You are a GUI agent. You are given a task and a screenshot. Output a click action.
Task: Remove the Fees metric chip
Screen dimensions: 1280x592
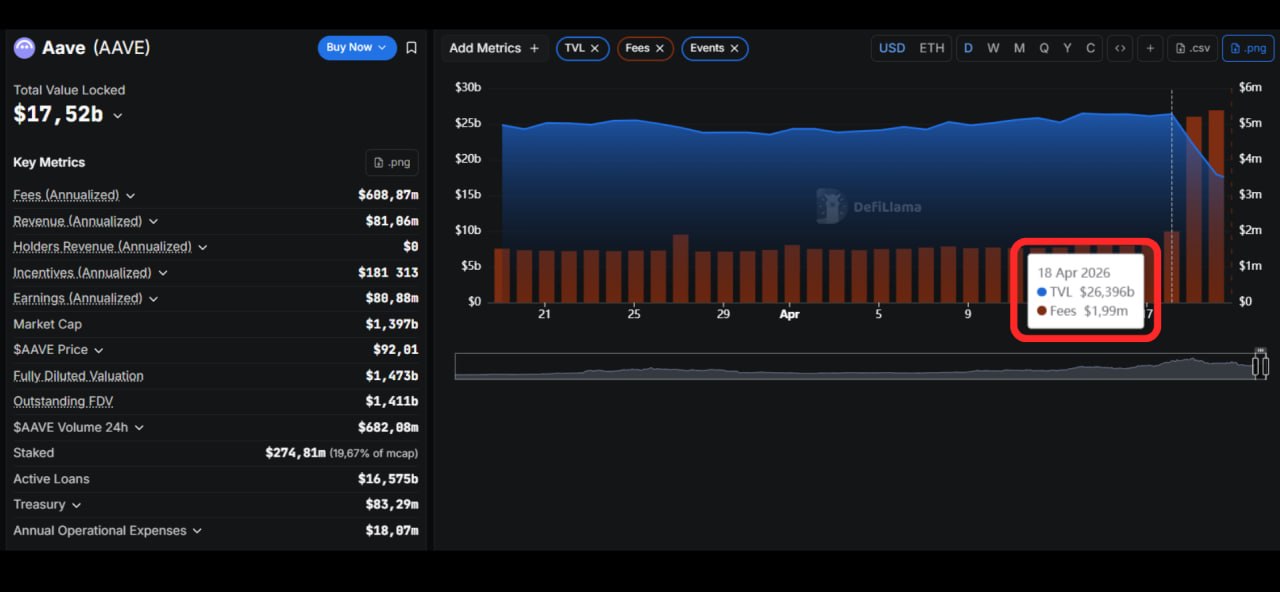point(659,48)
